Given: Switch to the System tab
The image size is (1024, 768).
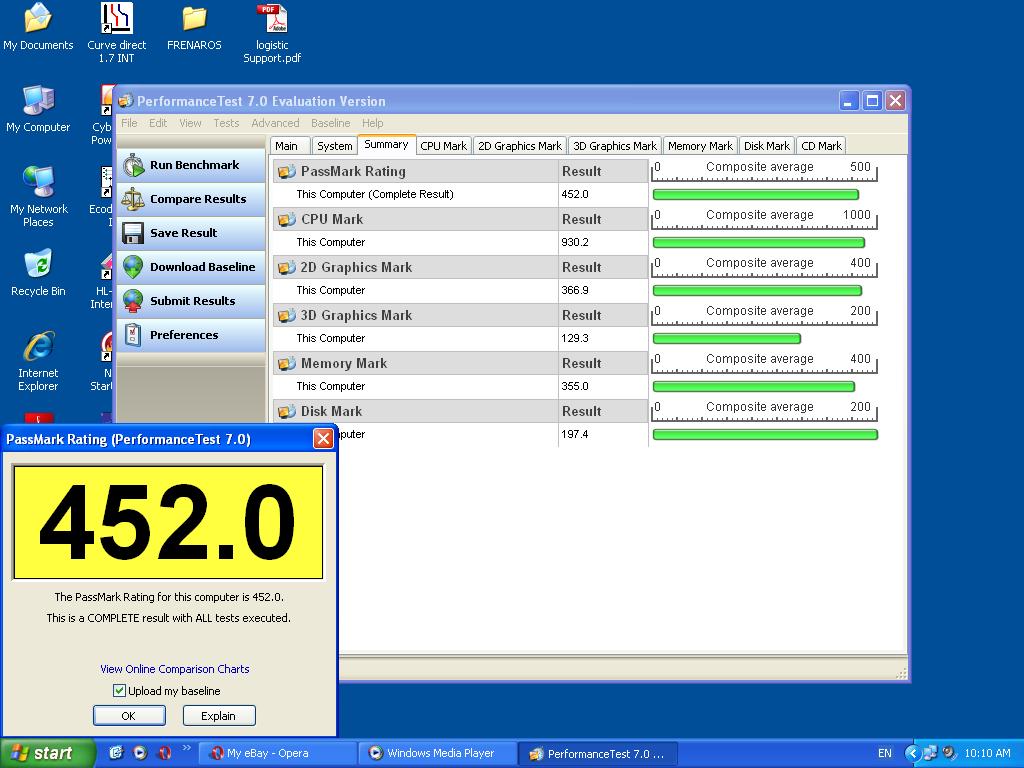Looking at the screenshot, I should [334, 146].
